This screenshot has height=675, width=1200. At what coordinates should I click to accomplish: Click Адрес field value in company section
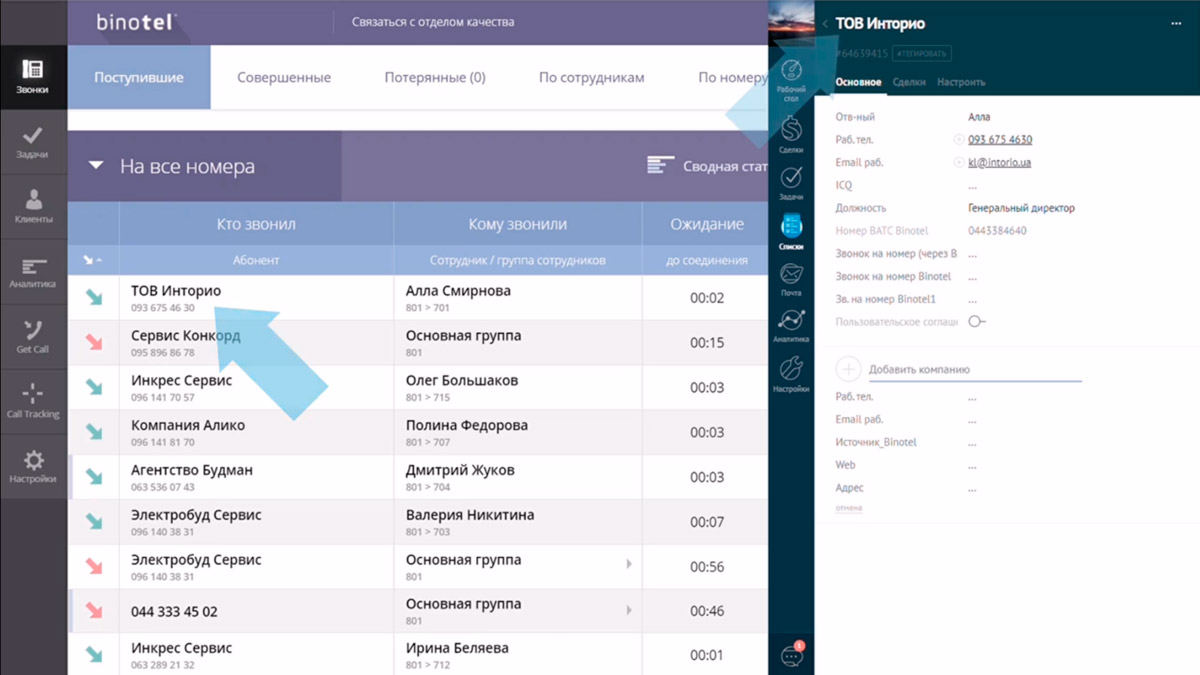point(973,488)
